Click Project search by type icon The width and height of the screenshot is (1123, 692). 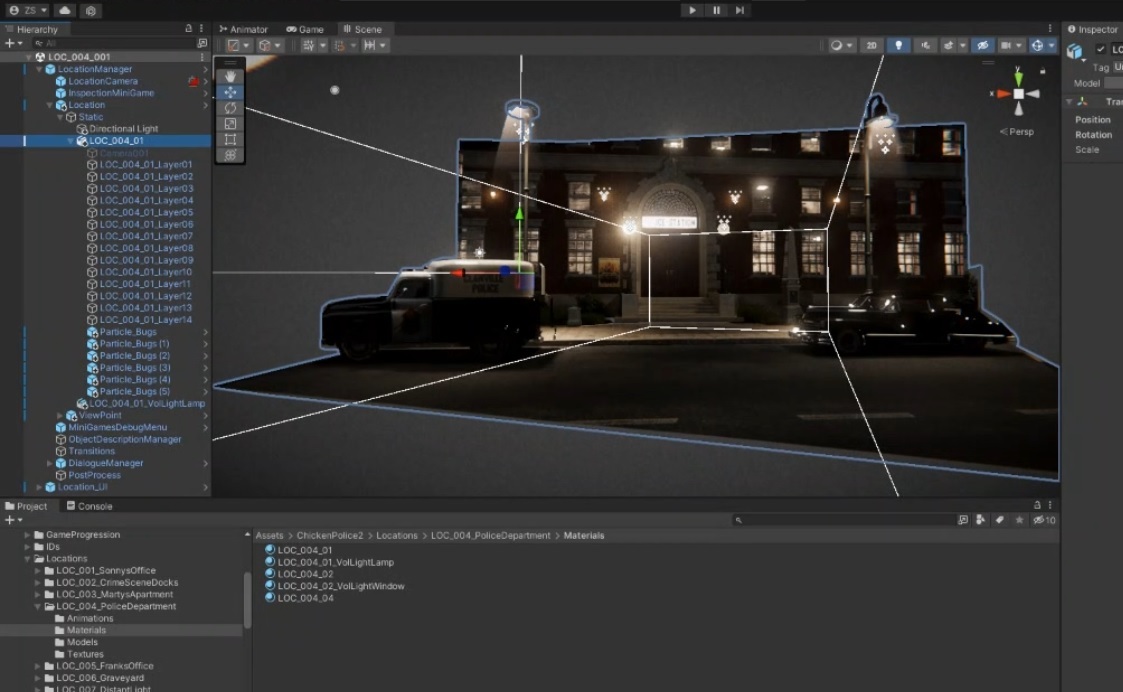pyautogui.click(x=980, y=520)
